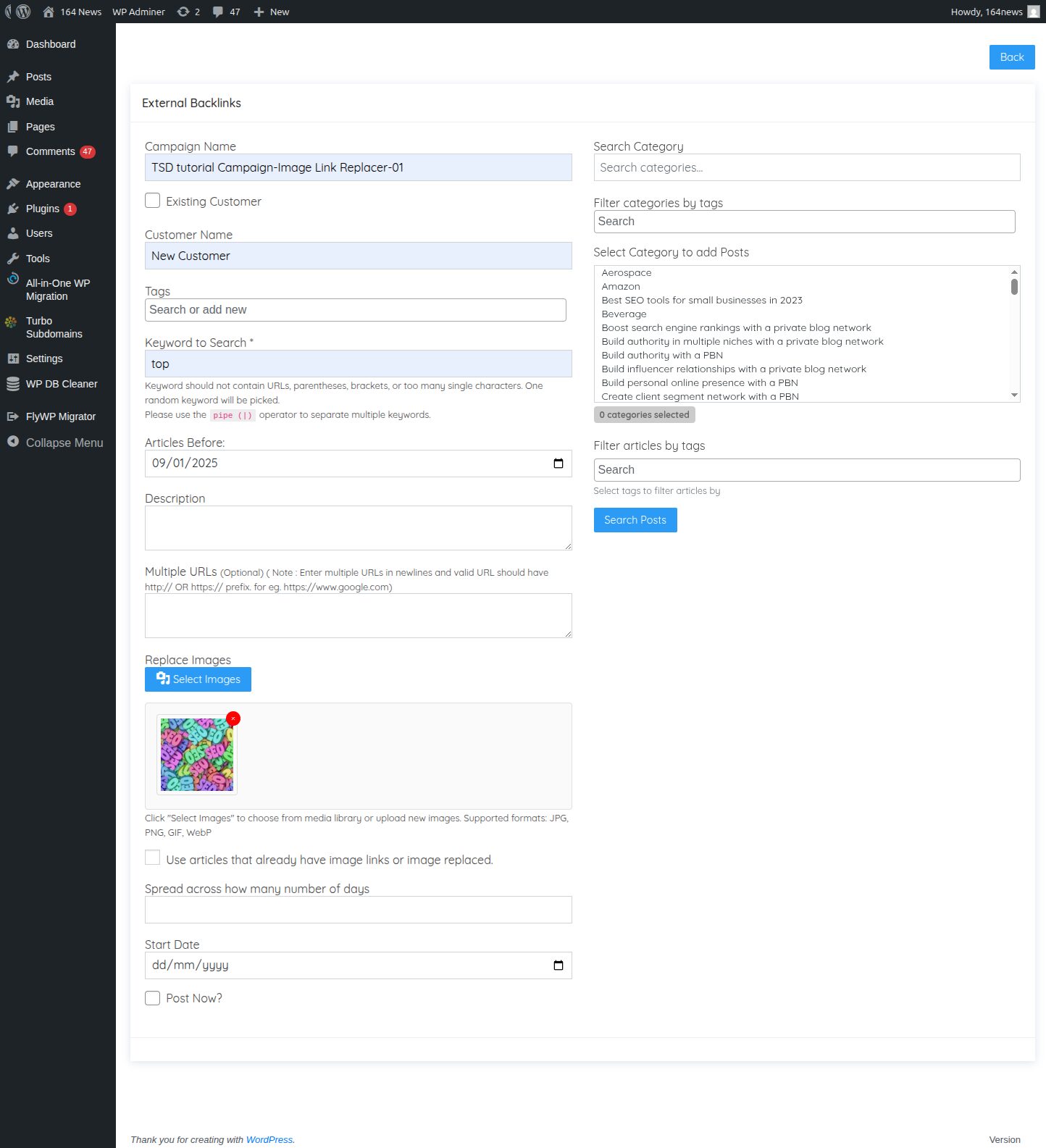Click the WordPress logo icon
Viewport: 1046px width, 1148px height.
[x=22, y=12]
